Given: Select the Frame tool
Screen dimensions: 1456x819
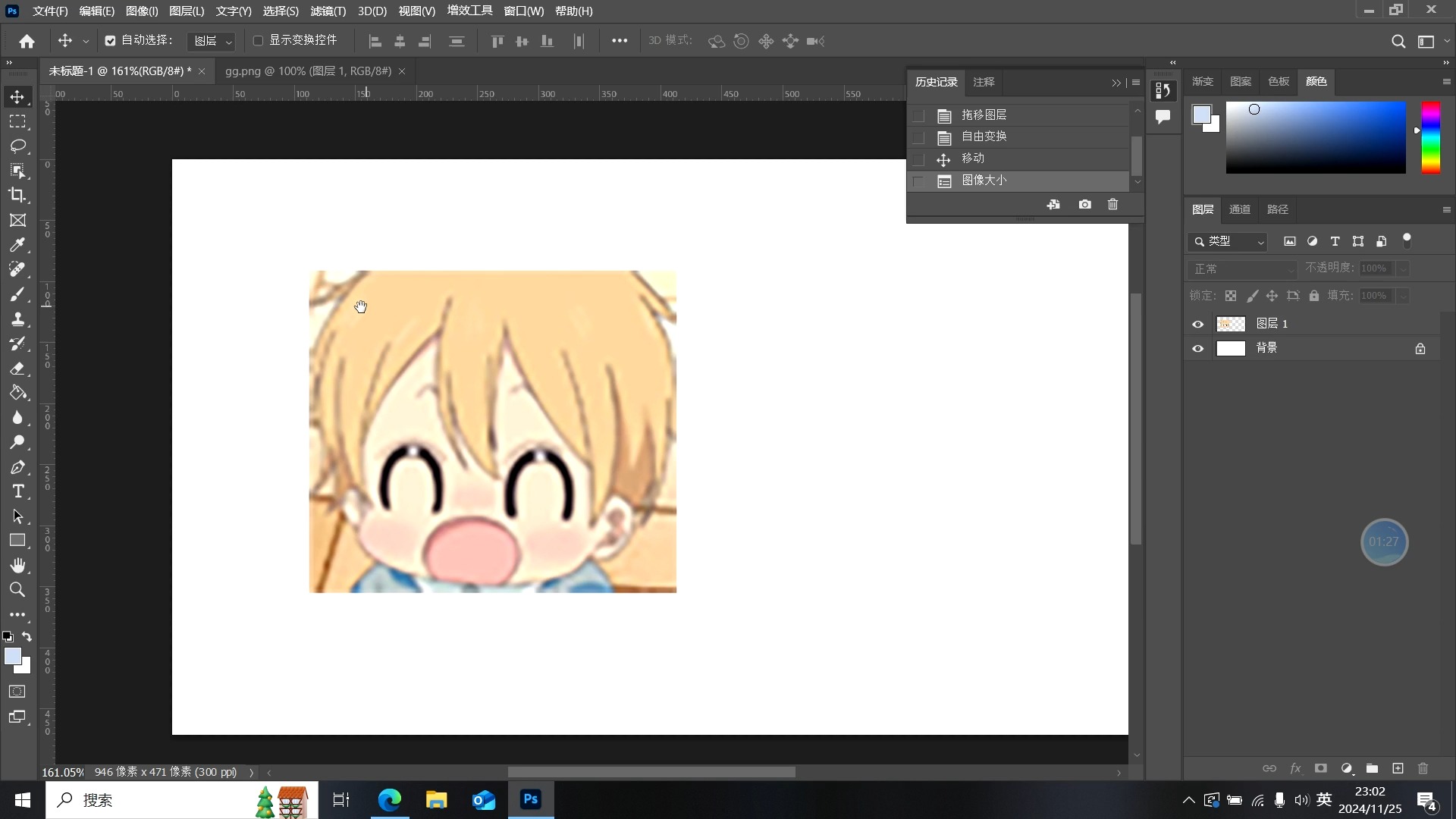Looking at the screenshot, I should click(17, 220).
